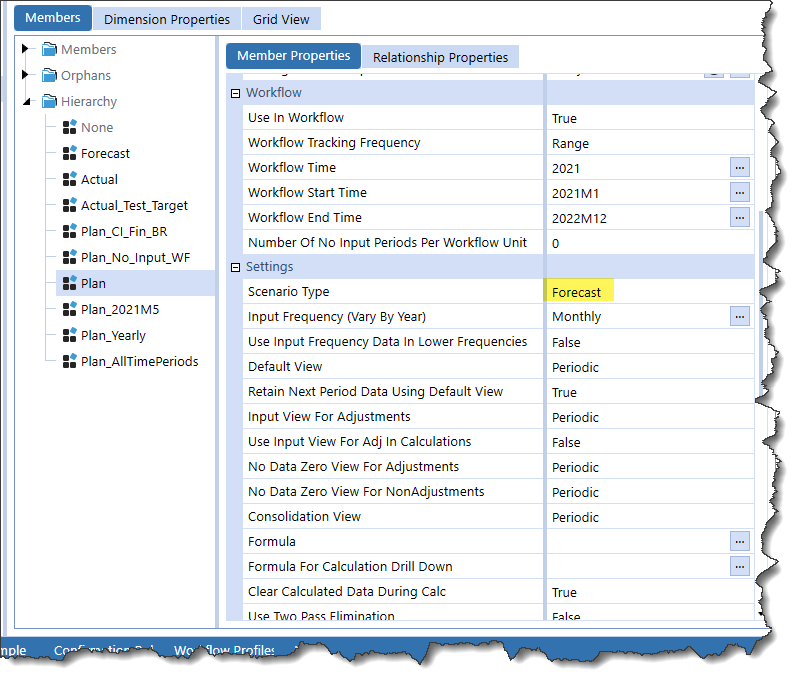Screen dimensions: 803x687
Task: Click the Orphans folder icon
Action: [x=49, y=75]
